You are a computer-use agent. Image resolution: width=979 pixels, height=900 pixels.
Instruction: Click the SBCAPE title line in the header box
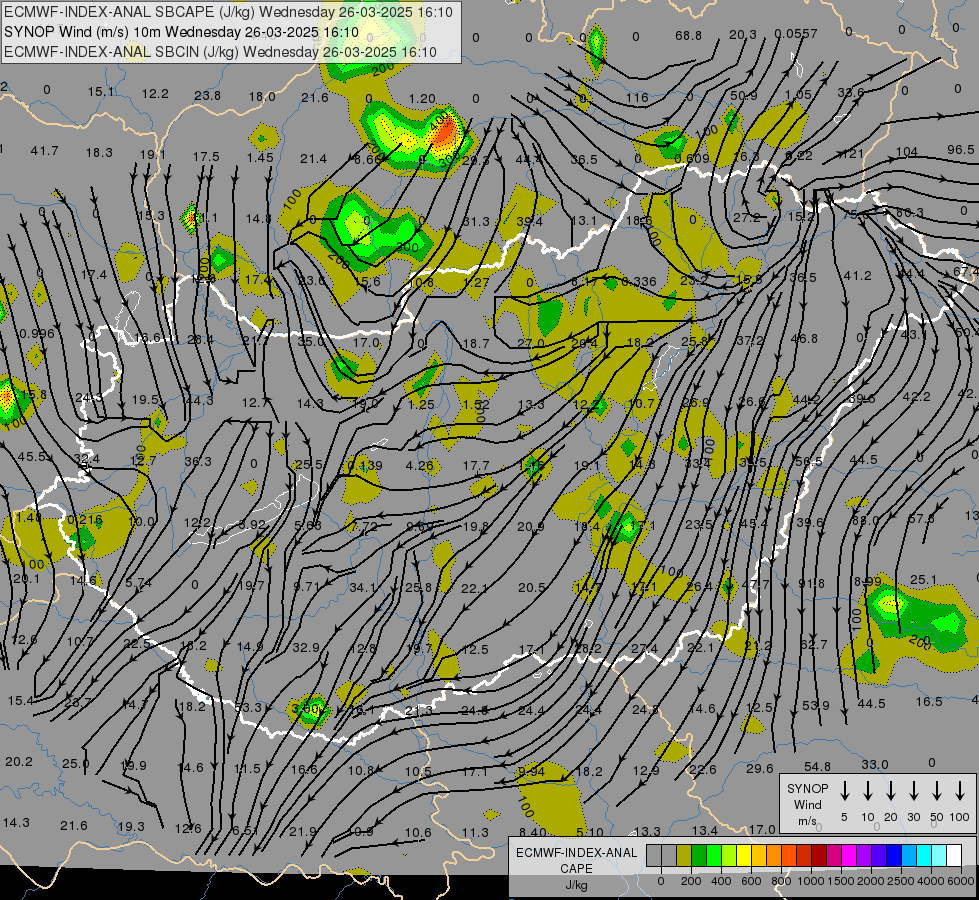point(229,12)
